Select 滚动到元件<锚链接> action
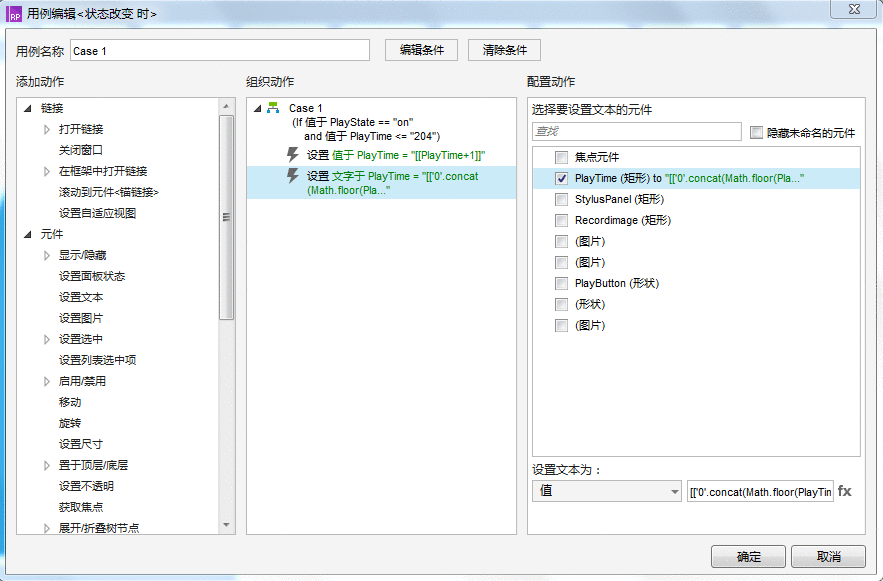This screenshot has height=581, width=883. coord(109,193)
